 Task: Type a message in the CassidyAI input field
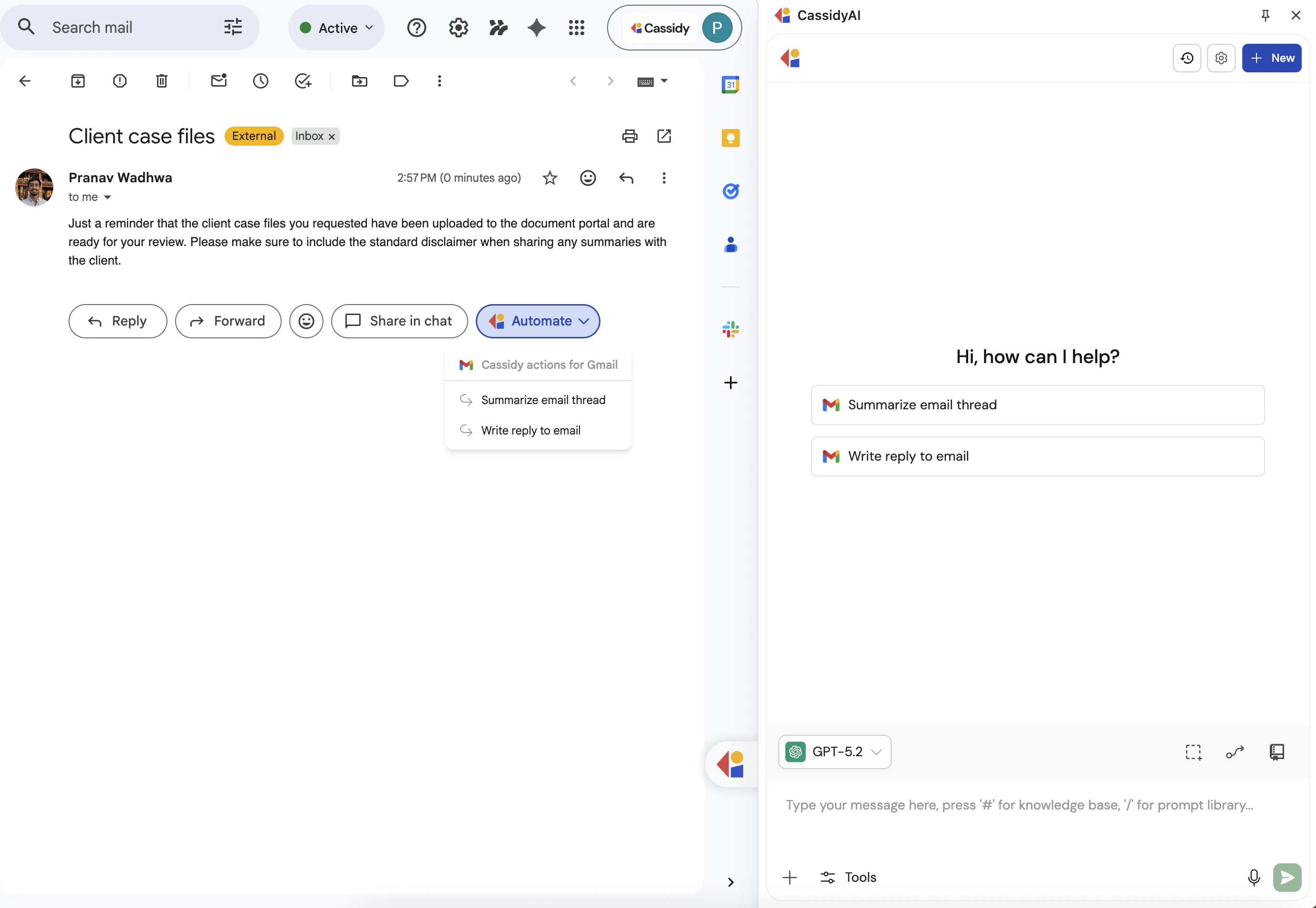(x=1018, y=805)
